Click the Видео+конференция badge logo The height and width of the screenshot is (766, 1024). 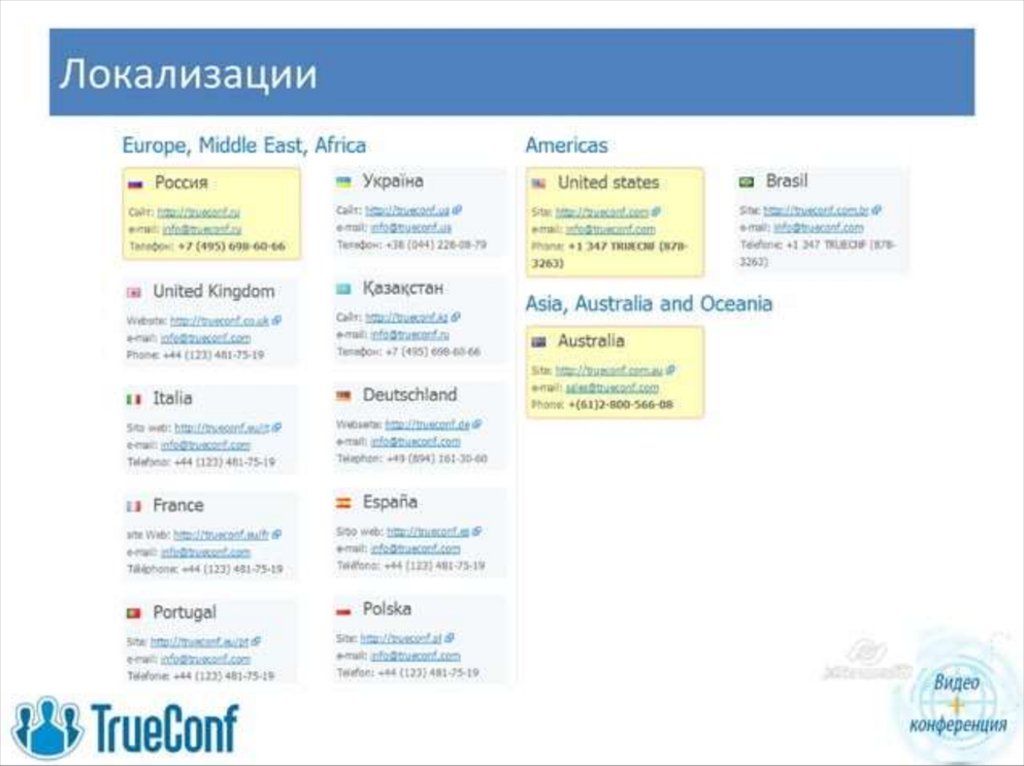click(957, 703)
